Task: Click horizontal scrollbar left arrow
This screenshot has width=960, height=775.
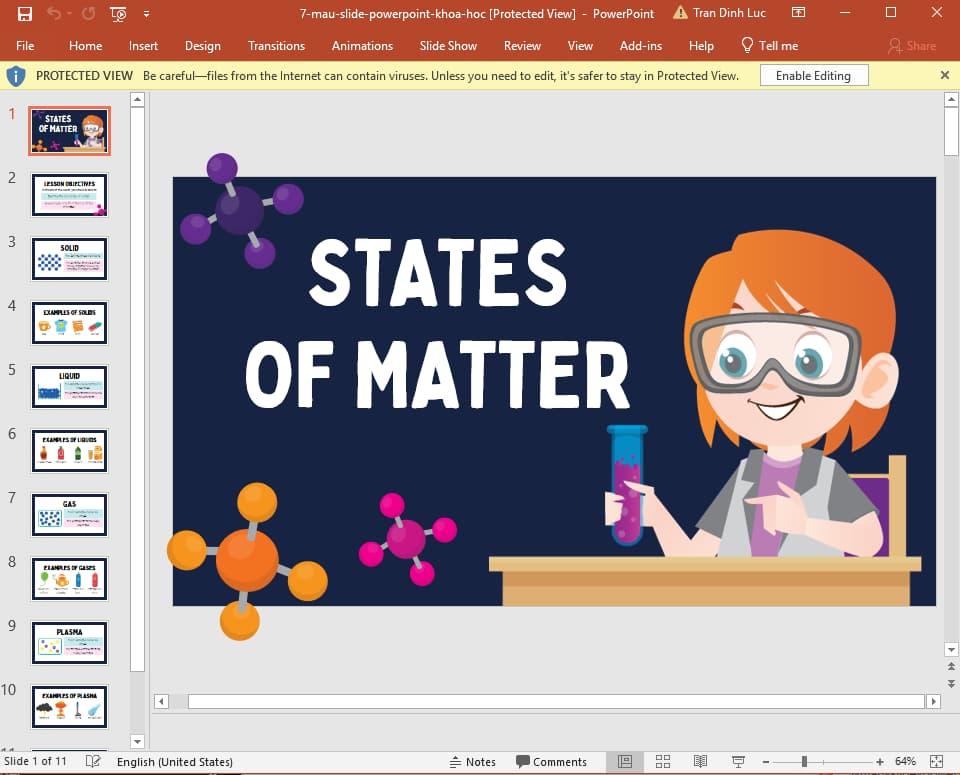Action: pyautogui.click(x=161, y=702)
